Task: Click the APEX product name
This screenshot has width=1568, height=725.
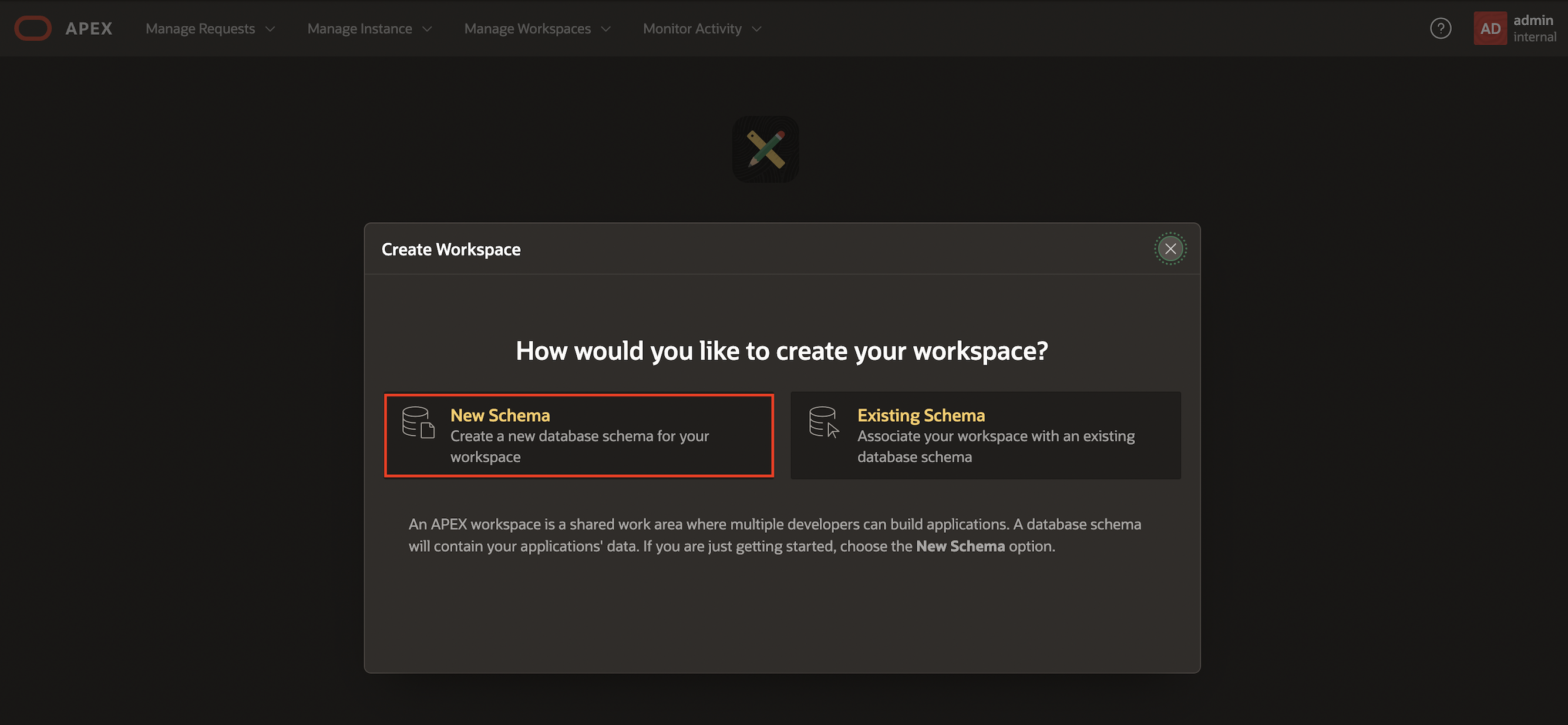Action: tap(89, 29)
